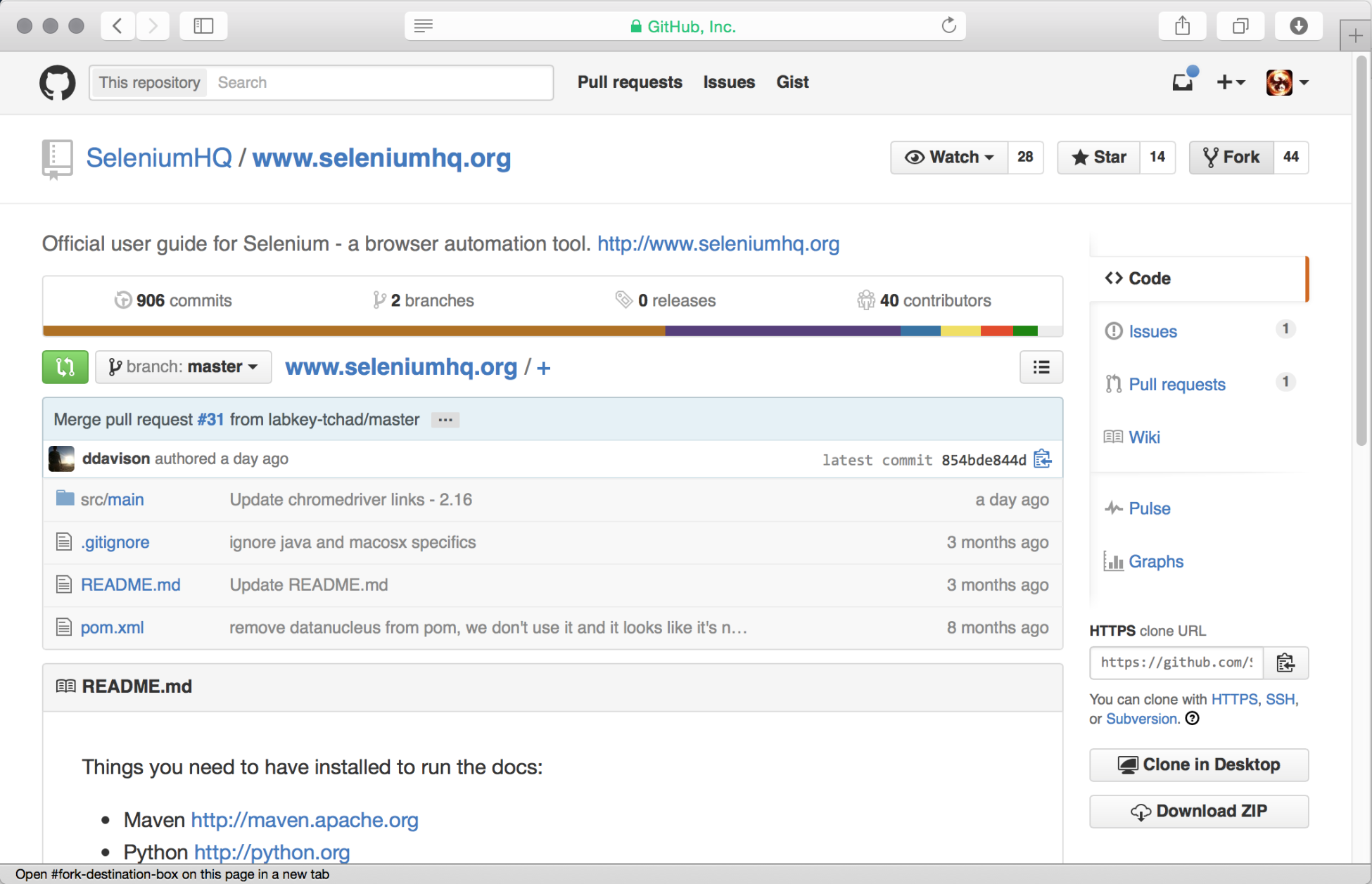This screenshot has height=884, width=1372.
Task: Open the 40 contributors link
Action: (924, 300)
